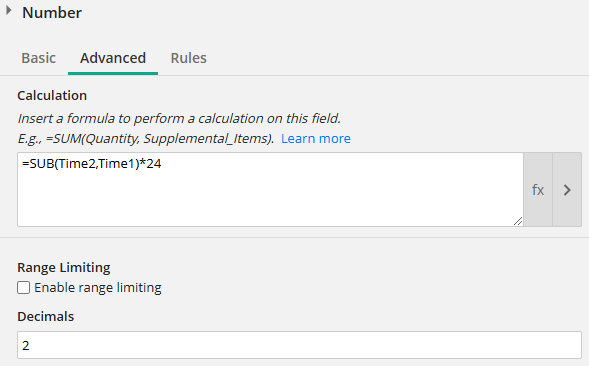The height and width of the screenshot is (366, 589).
Task: Click into the Decimals input field
Action: 299,345
